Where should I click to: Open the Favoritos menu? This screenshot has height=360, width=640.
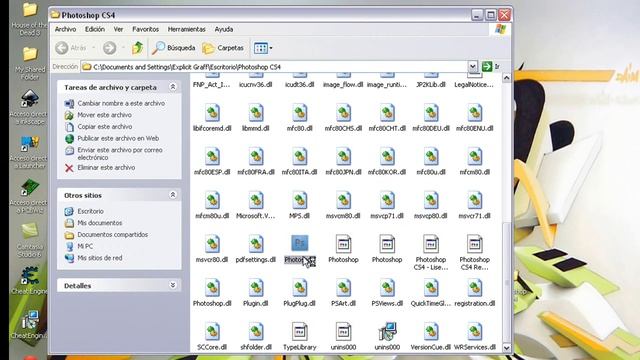tap(145, 29)
